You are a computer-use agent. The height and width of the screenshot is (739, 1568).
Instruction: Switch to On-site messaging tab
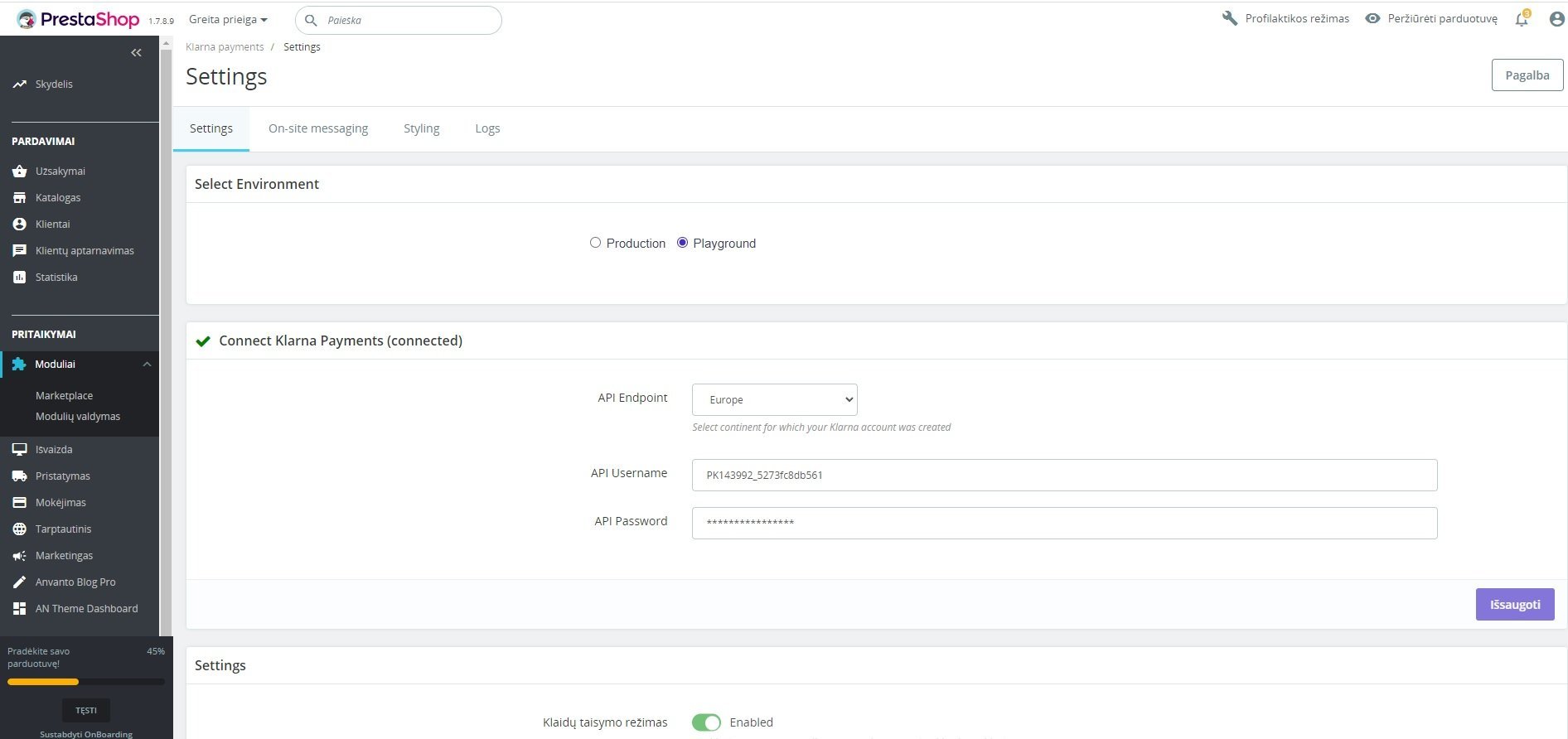pyautogui.click(x=318, y=128)
